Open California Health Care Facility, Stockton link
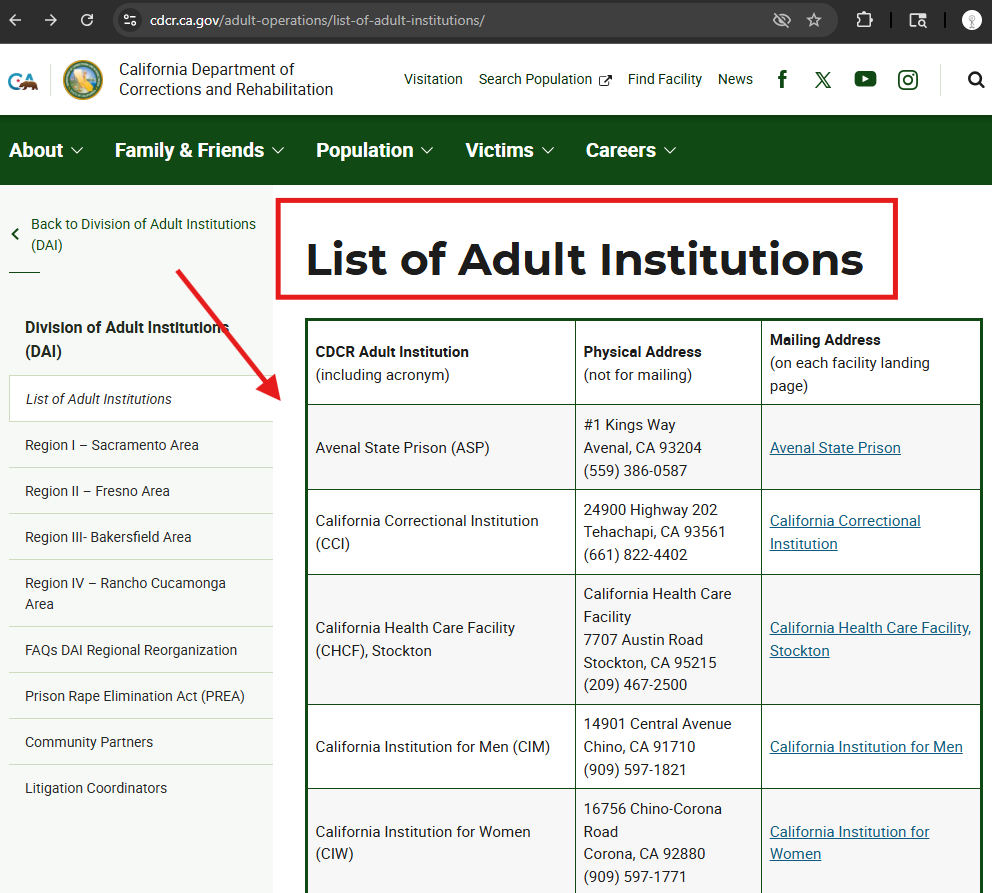The image size is (992, 893). tap(871, 639)
